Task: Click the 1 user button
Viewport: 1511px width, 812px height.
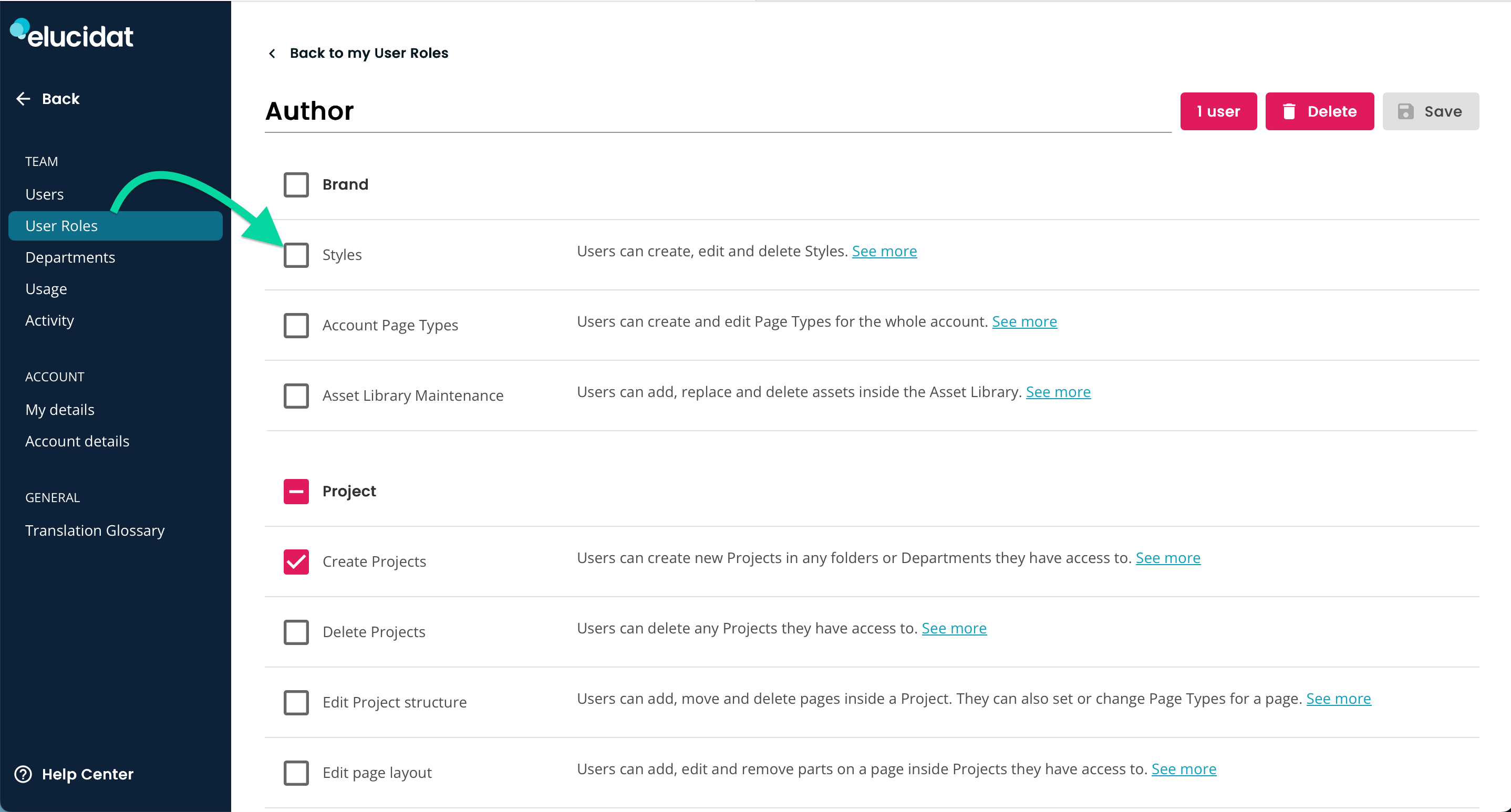Action: pos(1218,111)
